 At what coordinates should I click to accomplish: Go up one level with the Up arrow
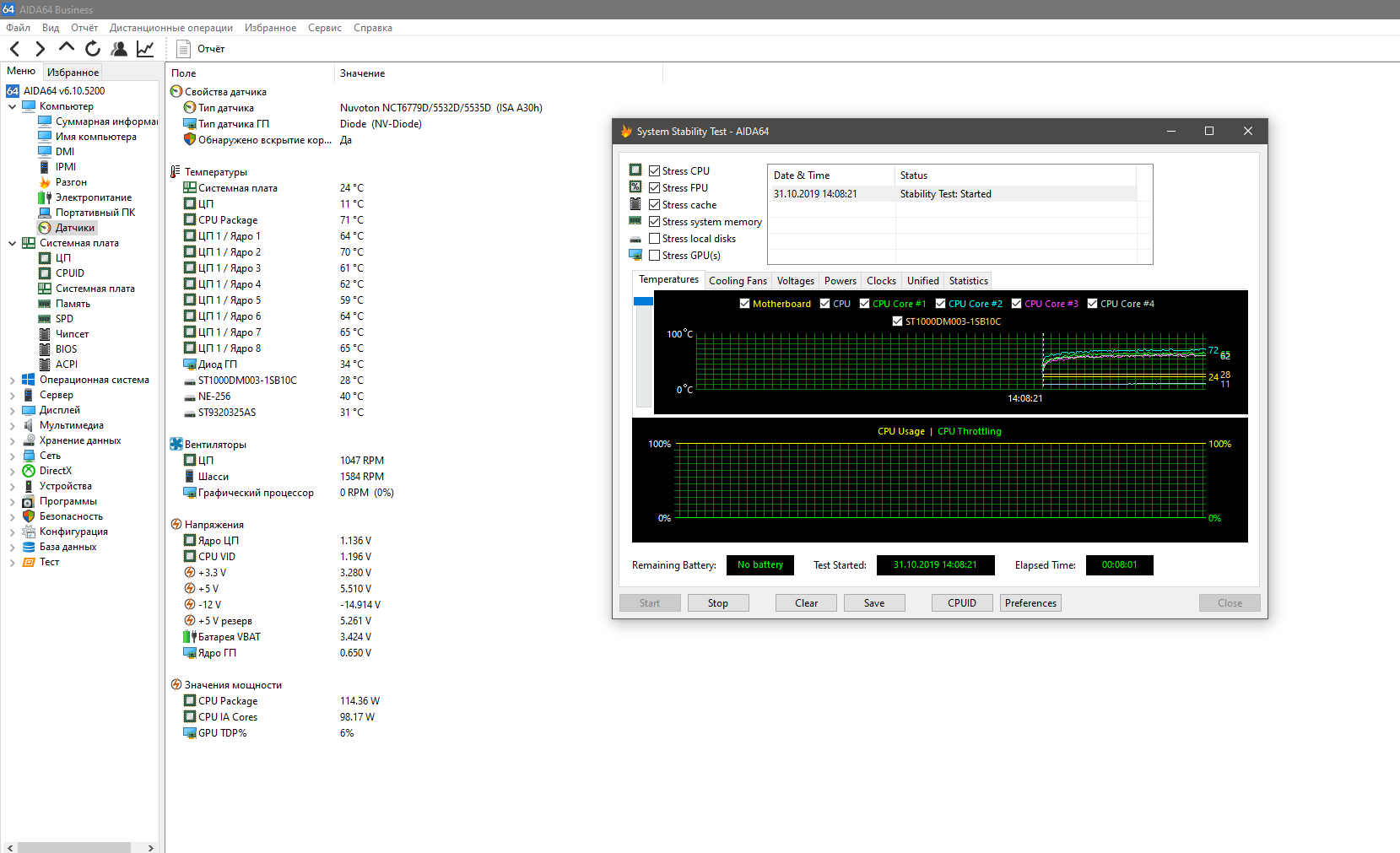[x=66, y=48]
